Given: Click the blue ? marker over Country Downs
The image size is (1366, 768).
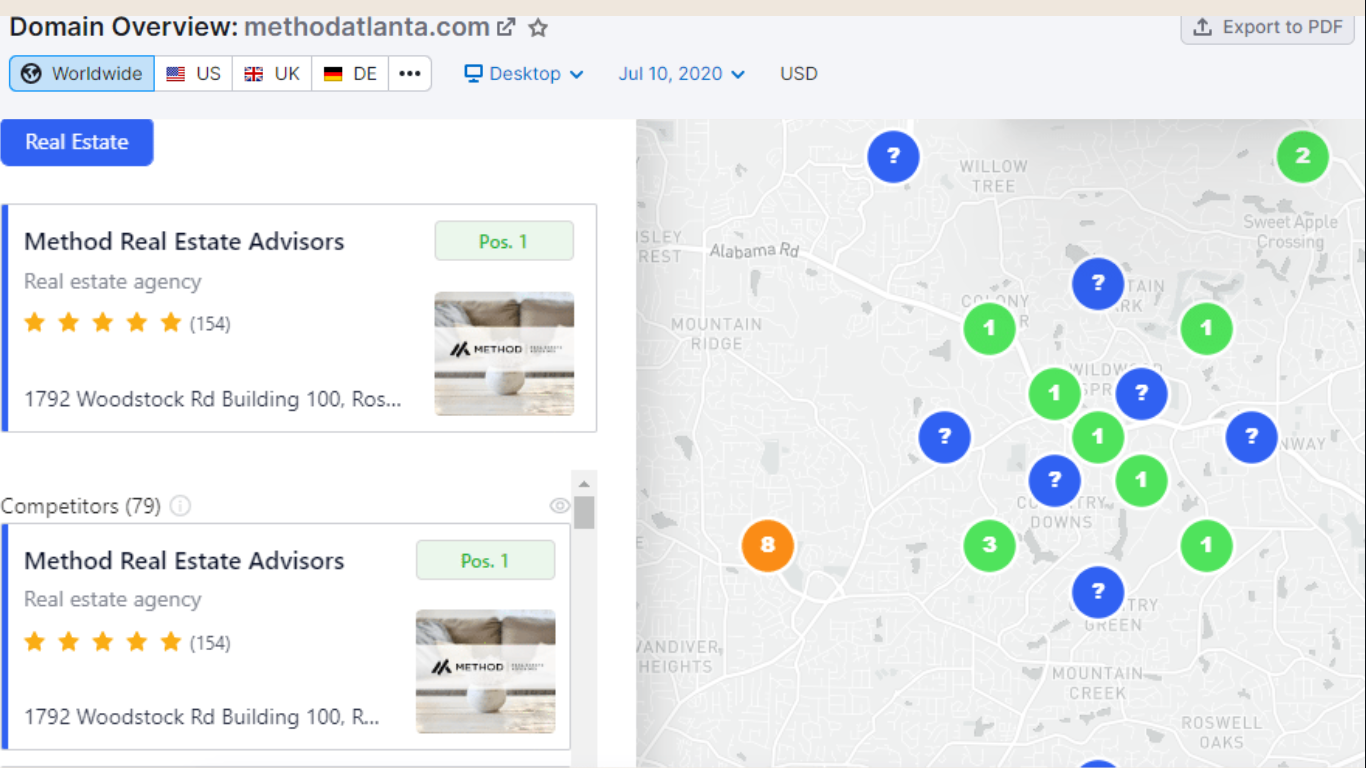Looking at the screenshot, I should [x=1054, y=480].
